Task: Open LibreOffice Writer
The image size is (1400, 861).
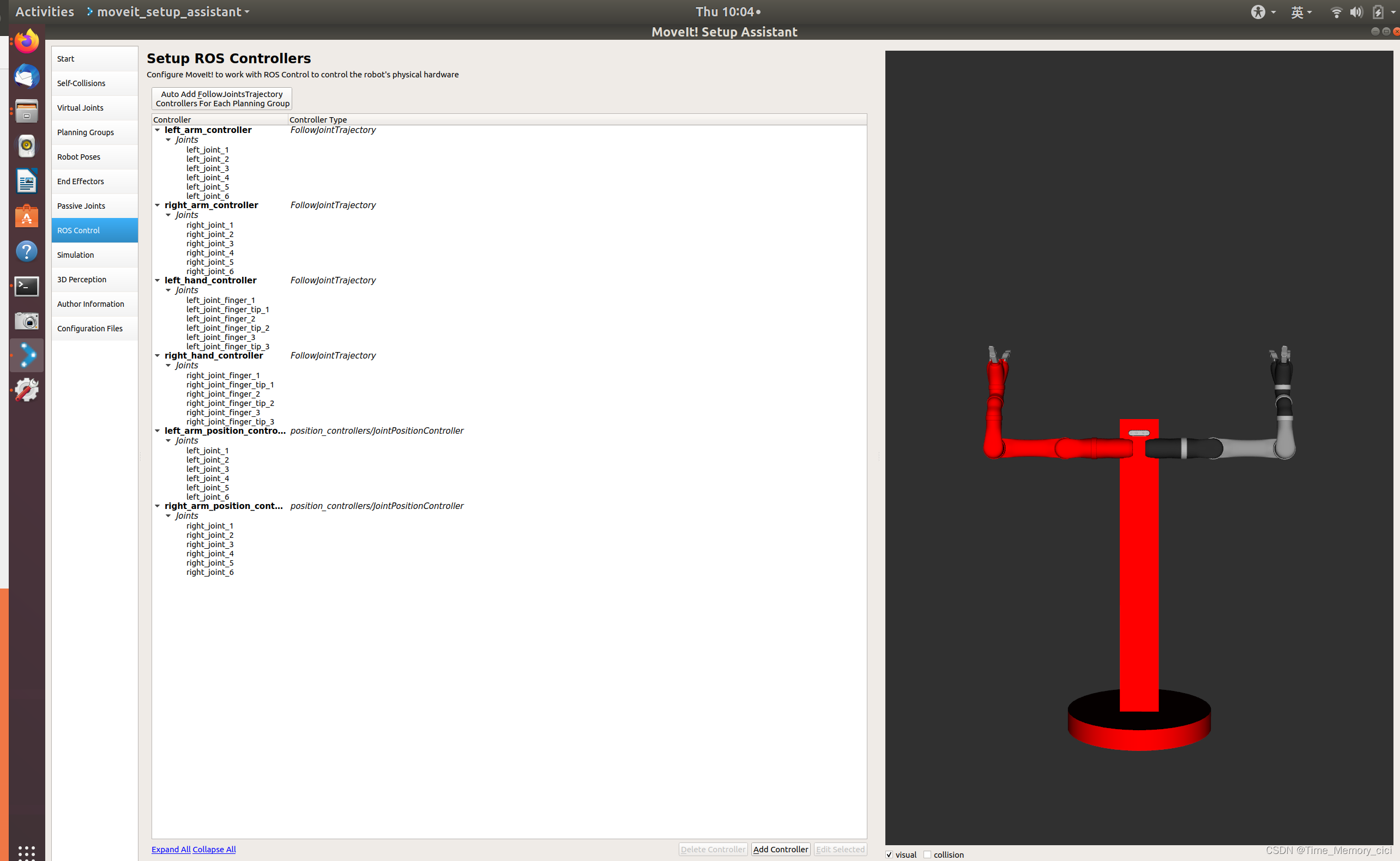Action: coord(27,181)
